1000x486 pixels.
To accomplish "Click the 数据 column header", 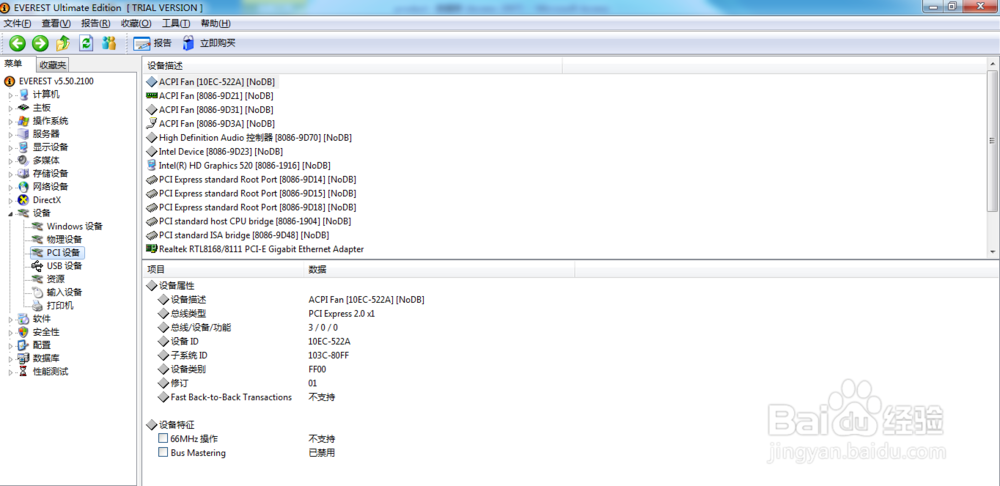I will coord(439,270).
